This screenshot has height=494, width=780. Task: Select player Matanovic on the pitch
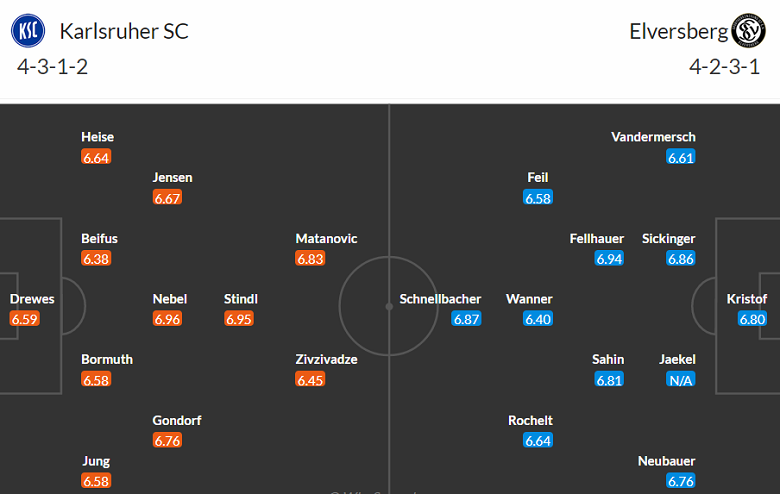(x=326, y=239)
